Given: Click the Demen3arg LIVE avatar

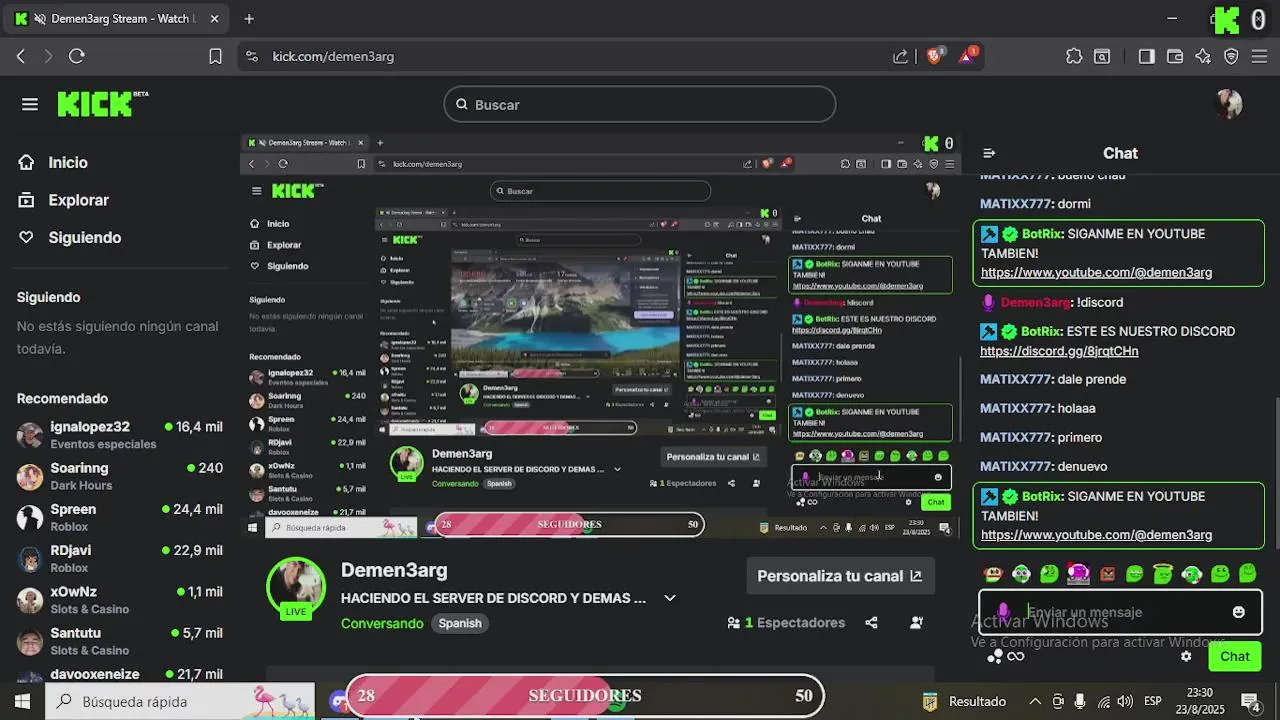Looking at the screenshot, I should click(296, 587).
